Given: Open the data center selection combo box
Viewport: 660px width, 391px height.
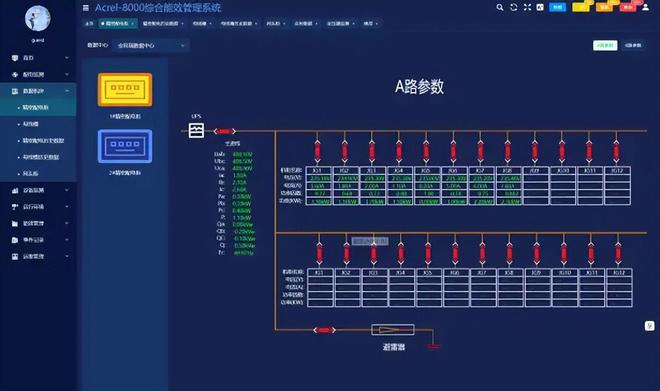Looking at the screenshot, I should pyautogui.click(x=151, y=45).
